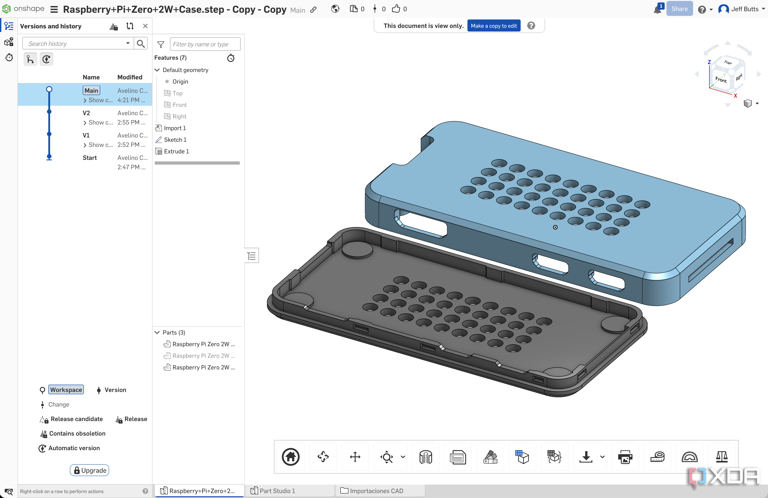Select the Sketch 1 feature
The height and width of the screenshot is (498, 768).
click(x=175, y=140)
